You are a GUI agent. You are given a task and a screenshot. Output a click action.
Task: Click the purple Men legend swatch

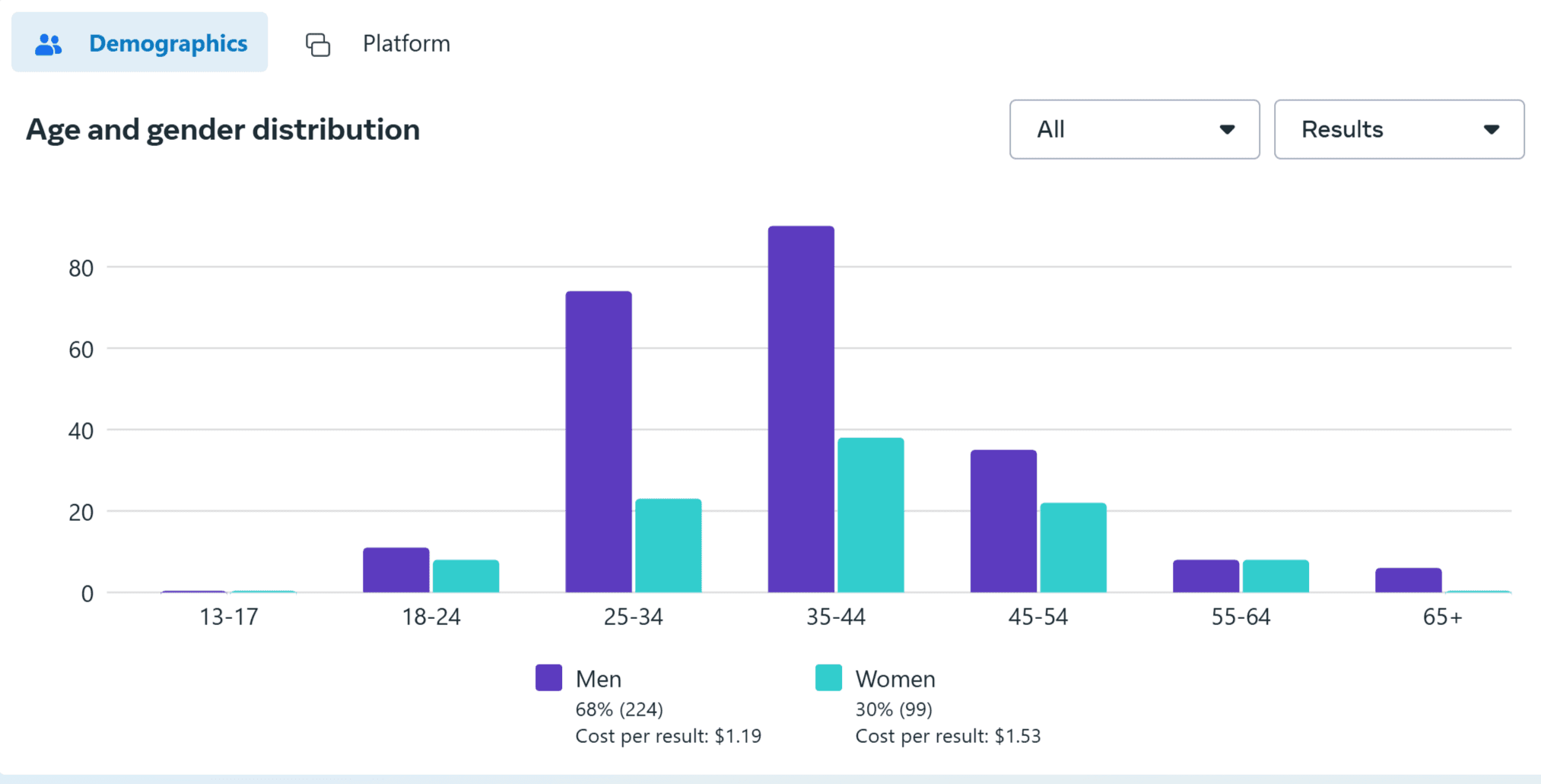click(x=548, y=678)
